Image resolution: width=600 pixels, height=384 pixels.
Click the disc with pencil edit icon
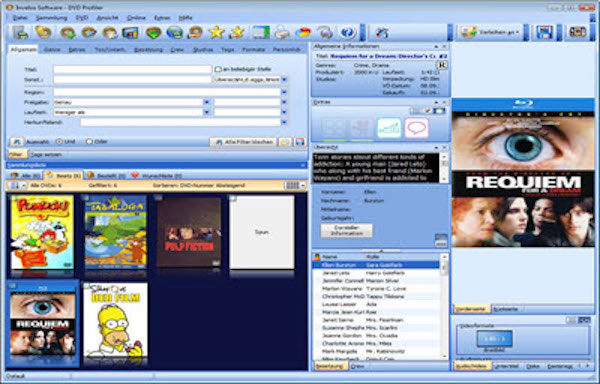coord(89,33)
